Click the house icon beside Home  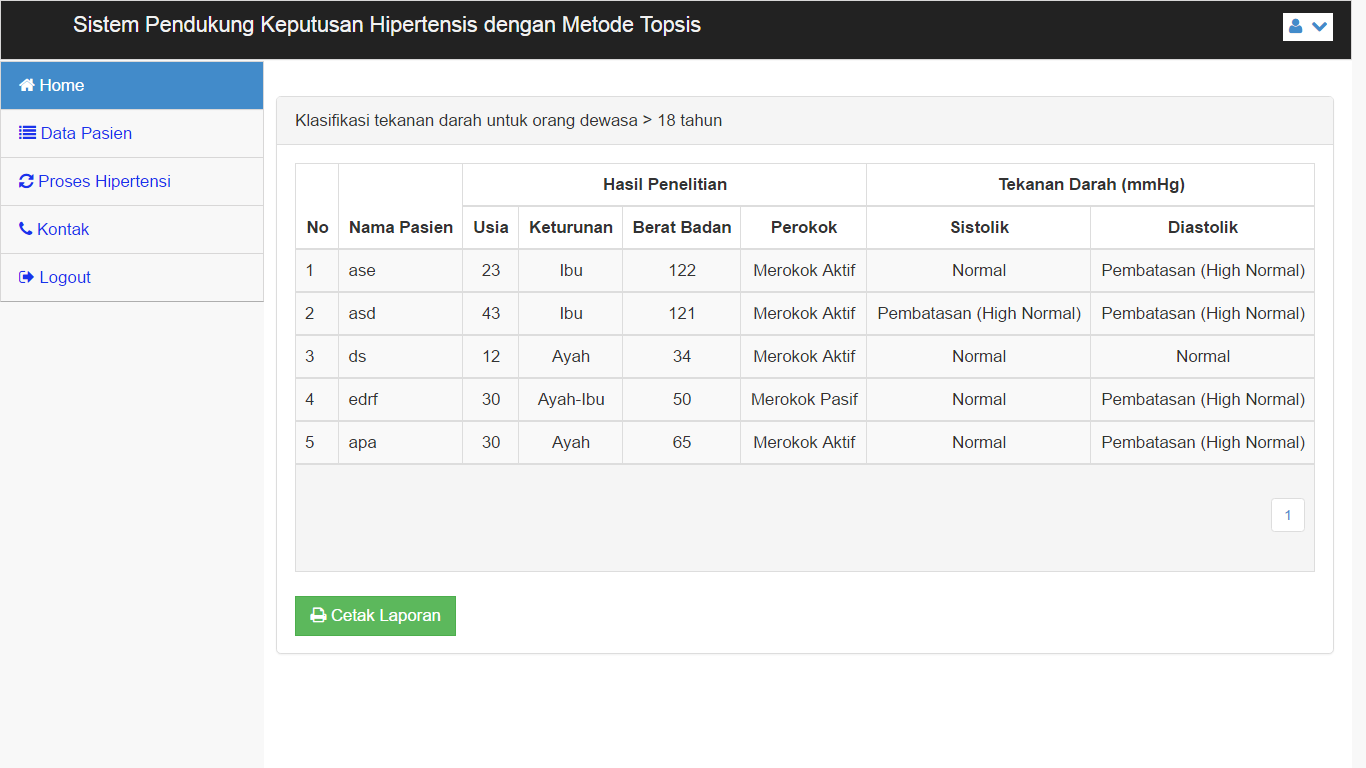27,85
